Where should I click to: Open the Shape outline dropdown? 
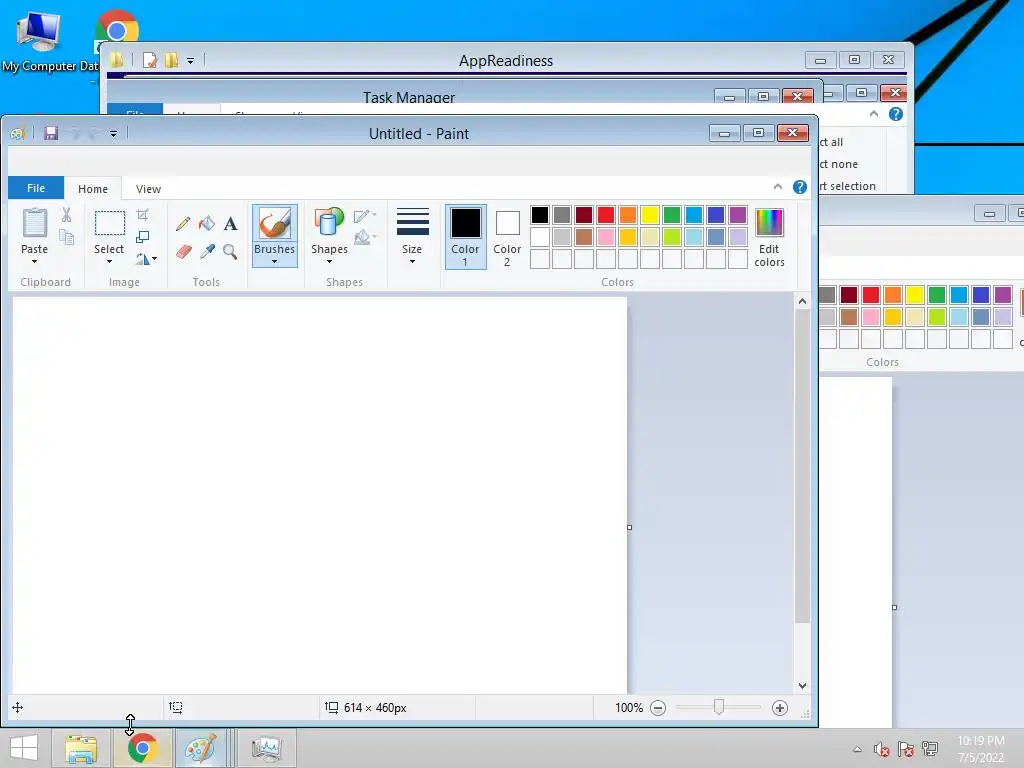(x=365, y=216)
